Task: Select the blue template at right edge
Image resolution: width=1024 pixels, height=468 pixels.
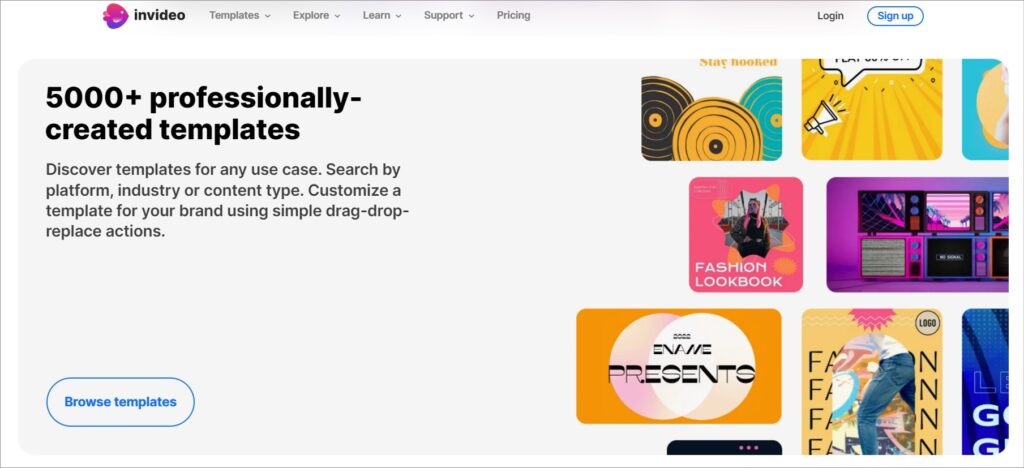Action: coord(985,382)
